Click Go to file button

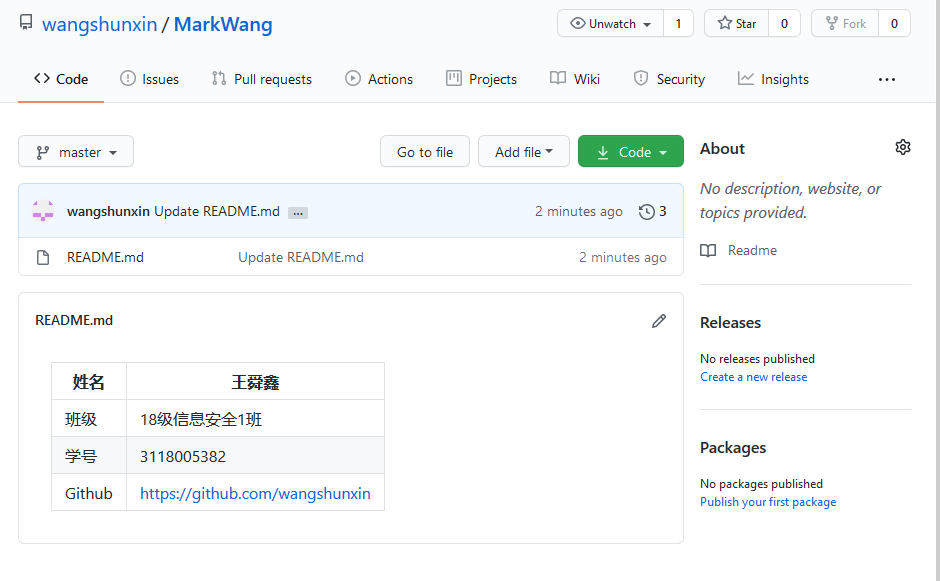[425, 152]
